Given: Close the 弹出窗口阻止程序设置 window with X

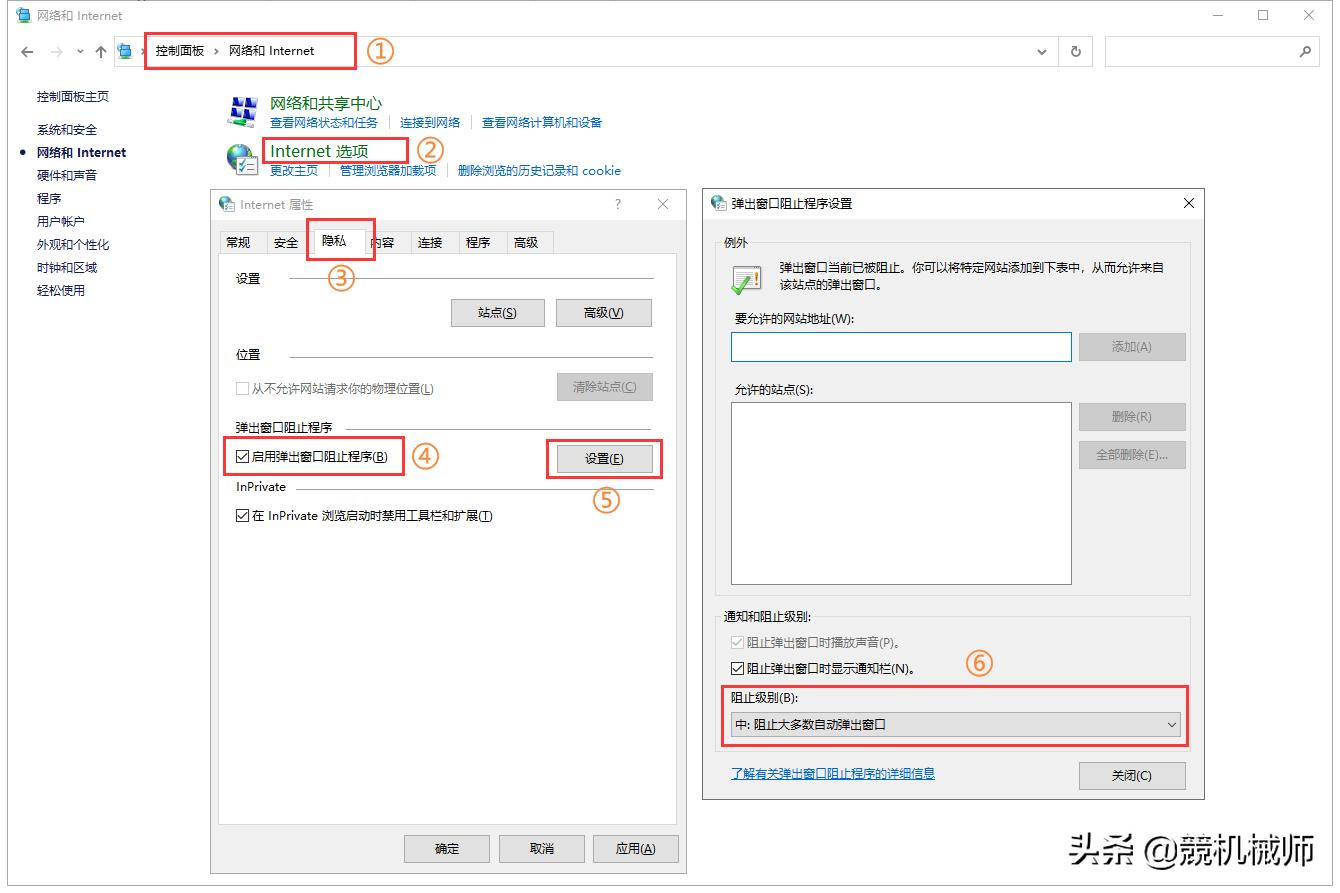Looking at the screenshot, I should pyautogui.click(x=1188, y=203).
